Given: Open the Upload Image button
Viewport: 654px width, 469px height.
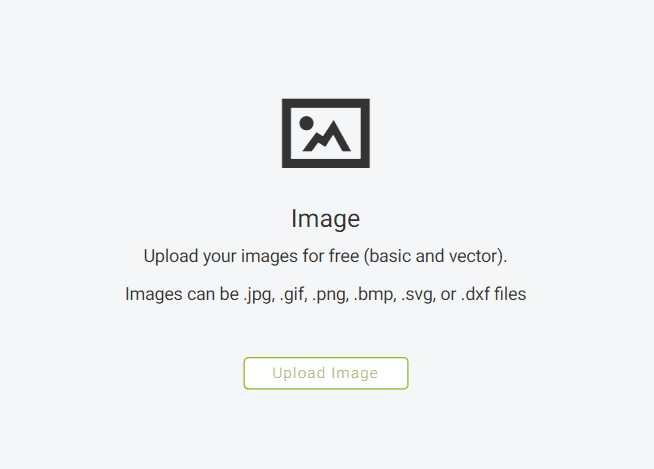Looking at the screenshot, I should tap(326, 373).
